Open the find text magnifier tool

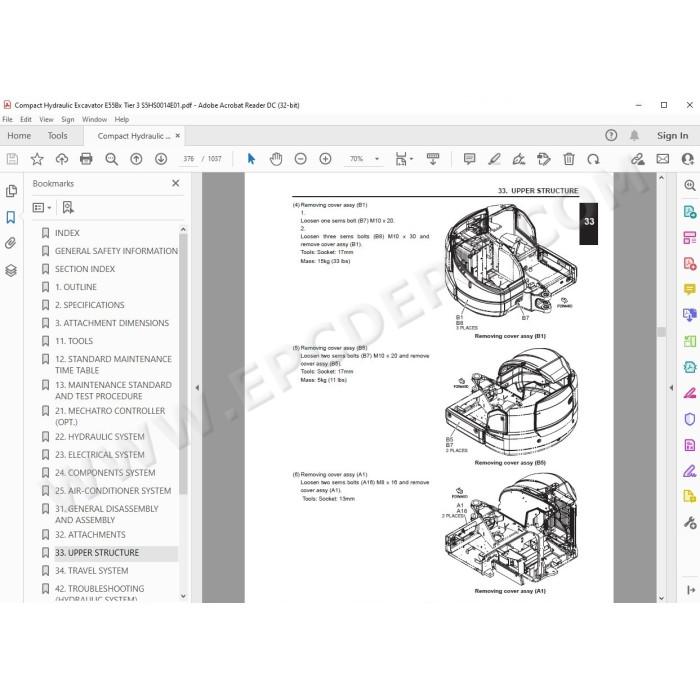pos(111,159)
